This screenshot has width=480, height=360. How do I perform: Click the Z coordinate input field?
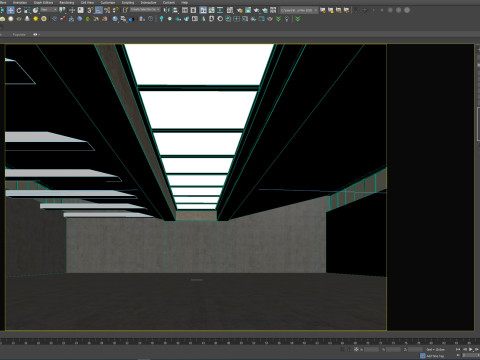tap(415, 350)
